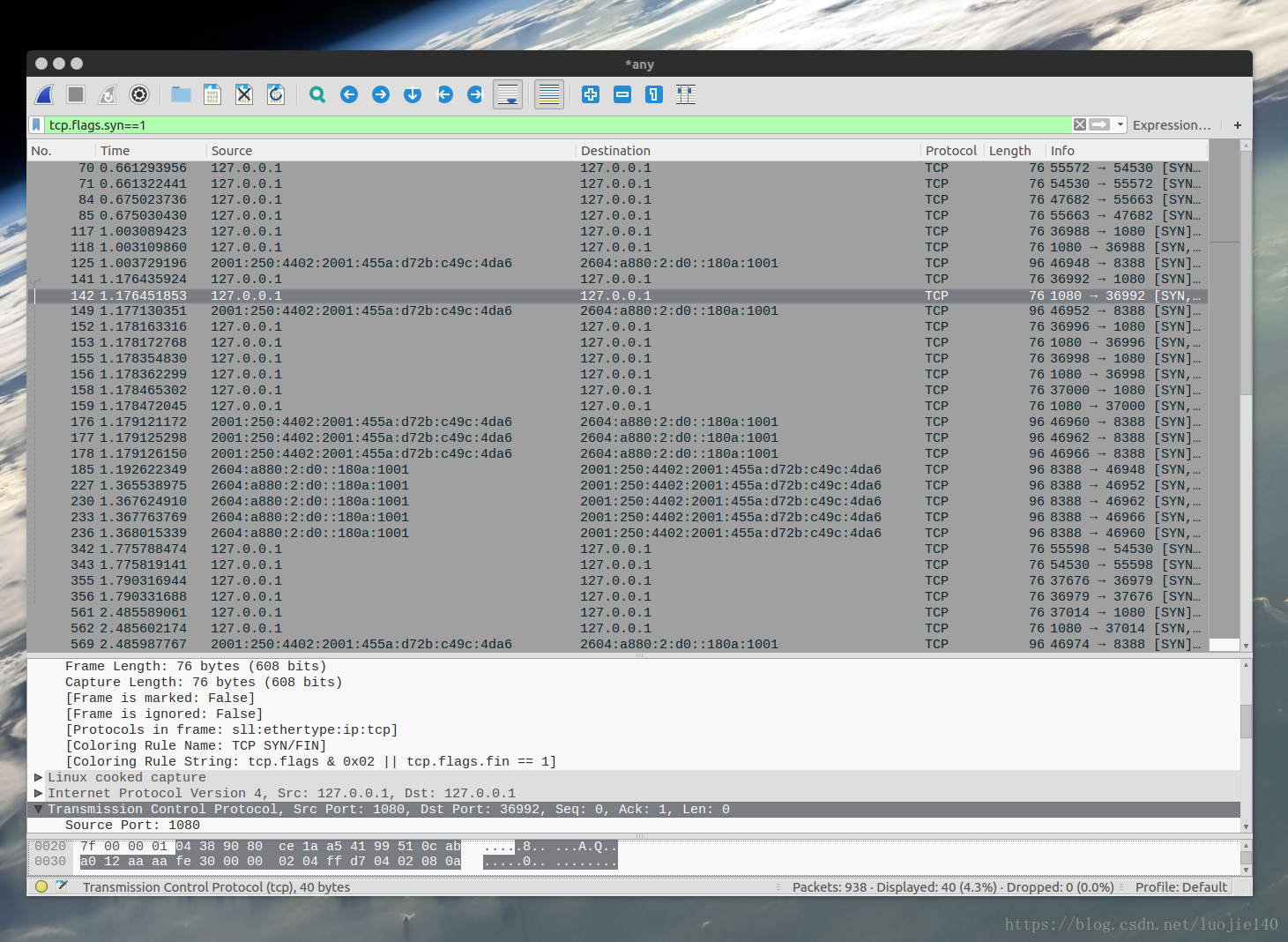Screen dimensions: 1288x942
Task: Select packet 342 row
Action: [x=617, y=549]
